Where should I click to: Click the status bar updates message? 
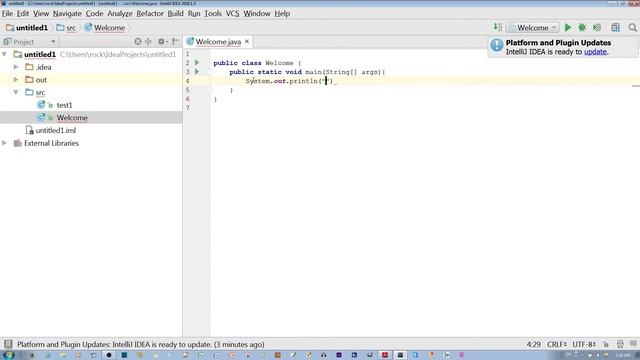140,344
